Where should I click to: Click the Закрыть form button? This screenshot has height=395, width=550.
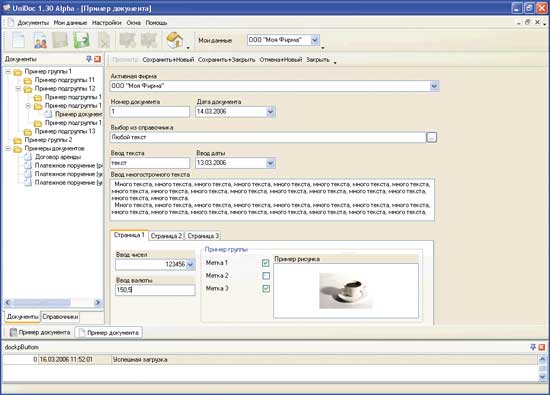(318, 60)
